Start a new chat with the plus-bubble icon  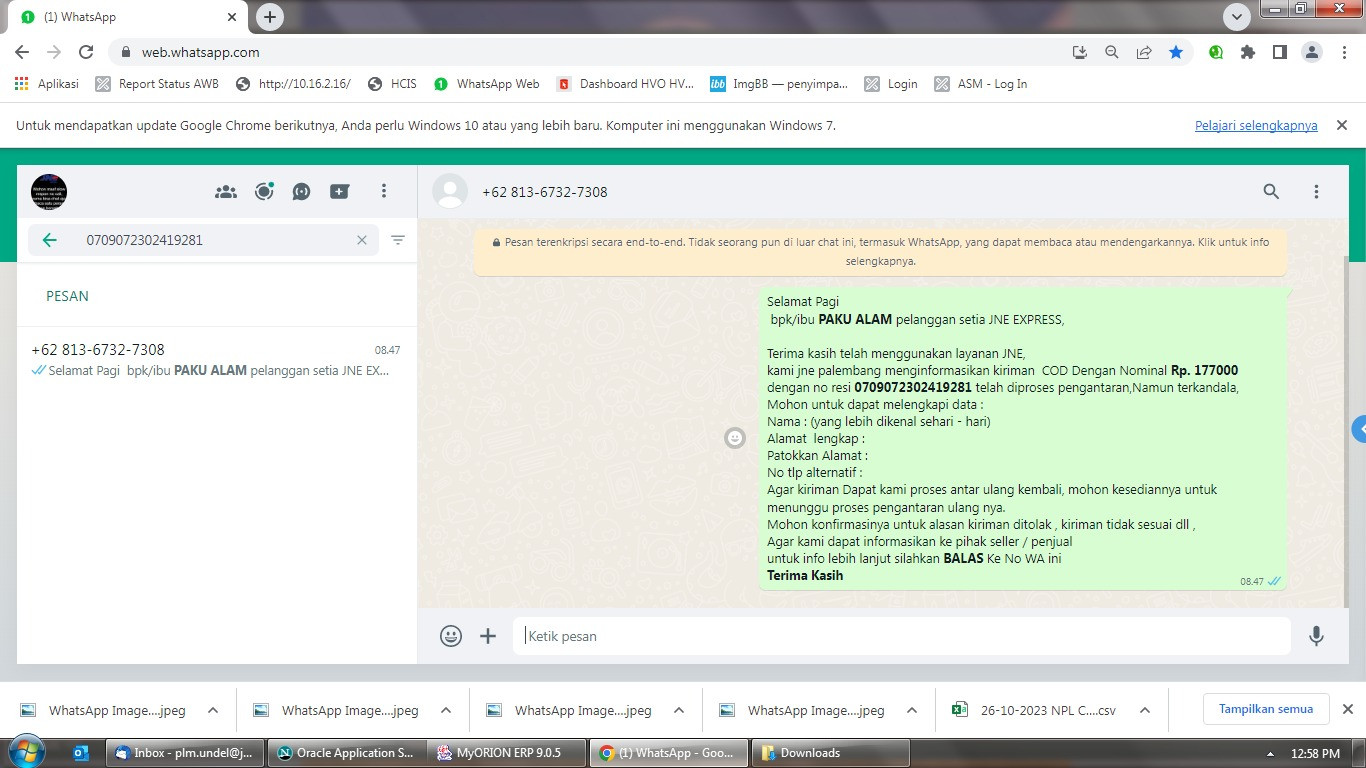click(x=340, y=191)
